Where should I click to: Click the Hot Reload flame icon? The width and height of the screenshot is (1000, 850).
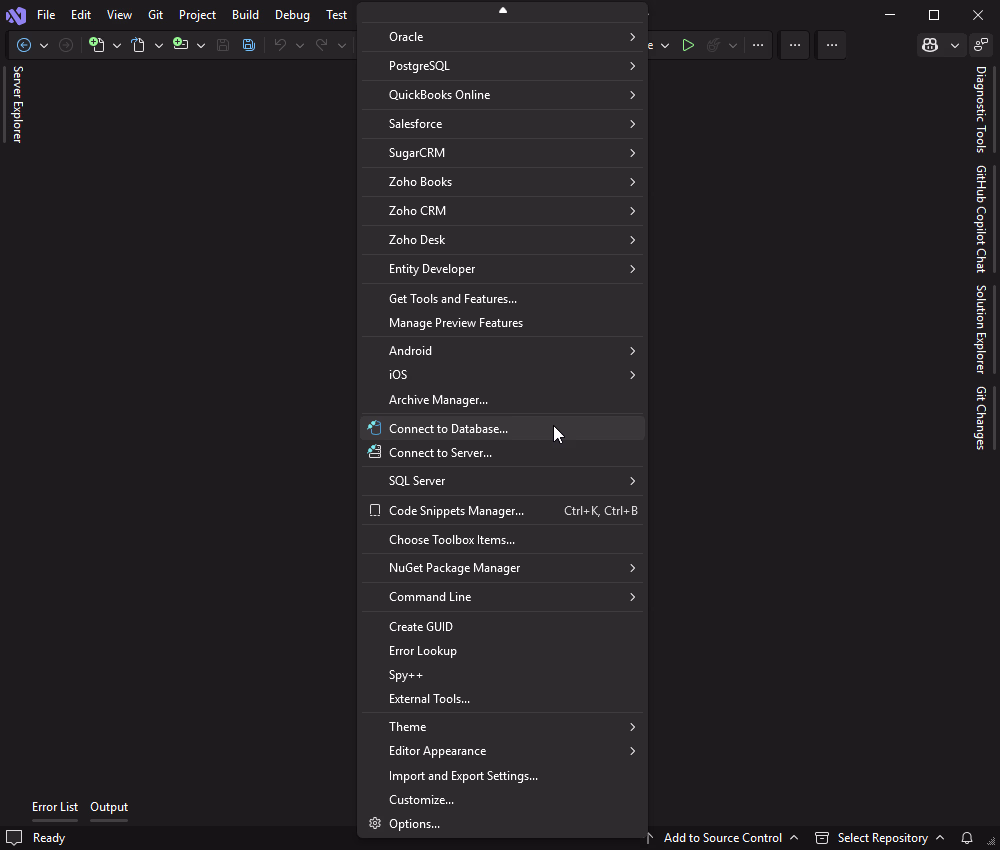[x=712, y=44]
